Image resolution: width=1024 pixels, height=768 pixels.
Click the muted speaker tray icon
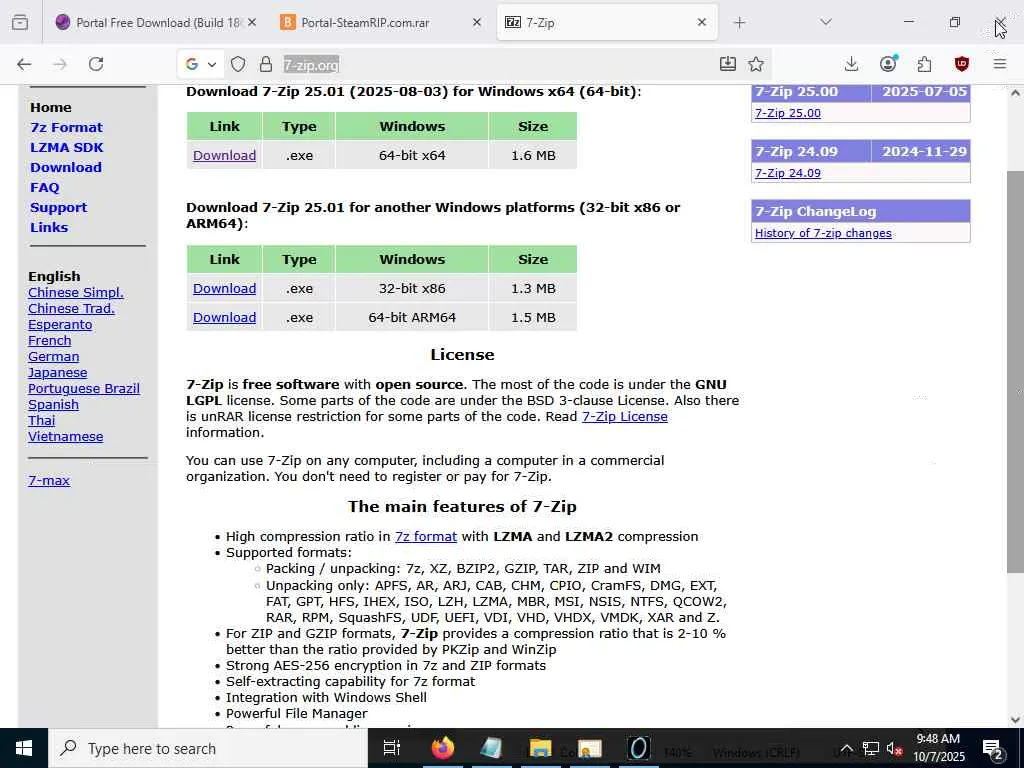point(894,749)
